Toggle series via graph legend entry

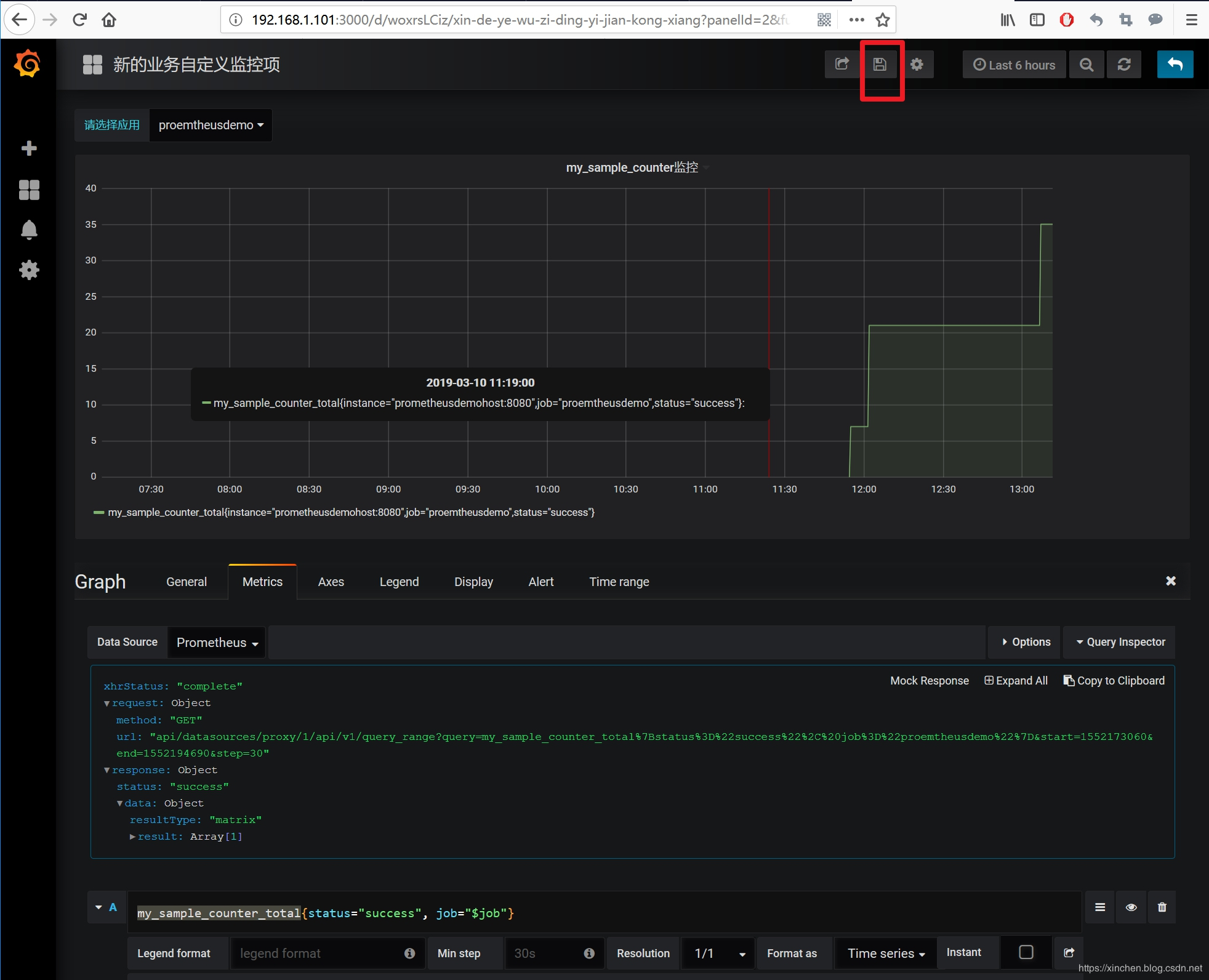[351, 512]
